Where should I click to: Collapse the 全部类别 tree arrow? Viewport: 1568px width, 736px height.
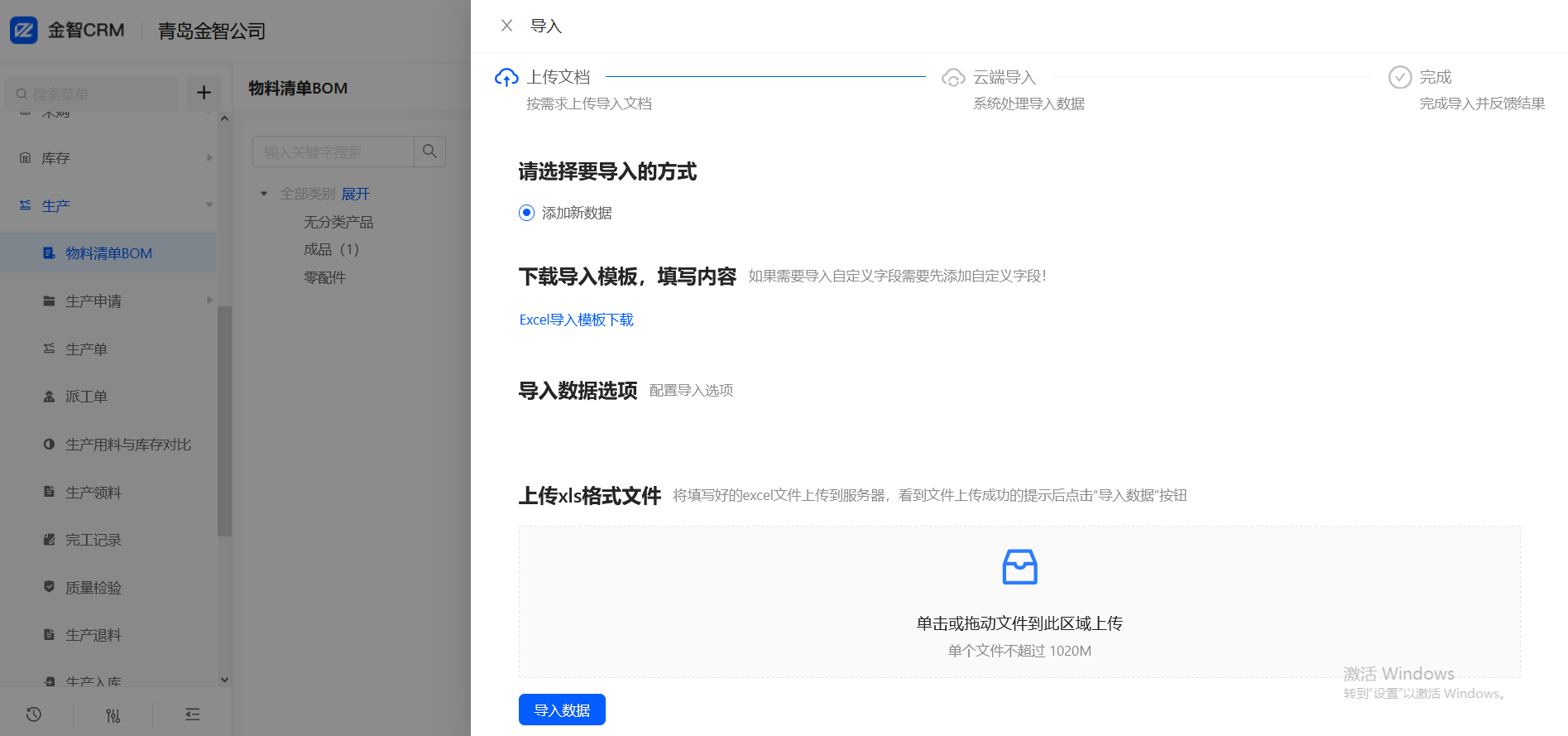point(264,194)
